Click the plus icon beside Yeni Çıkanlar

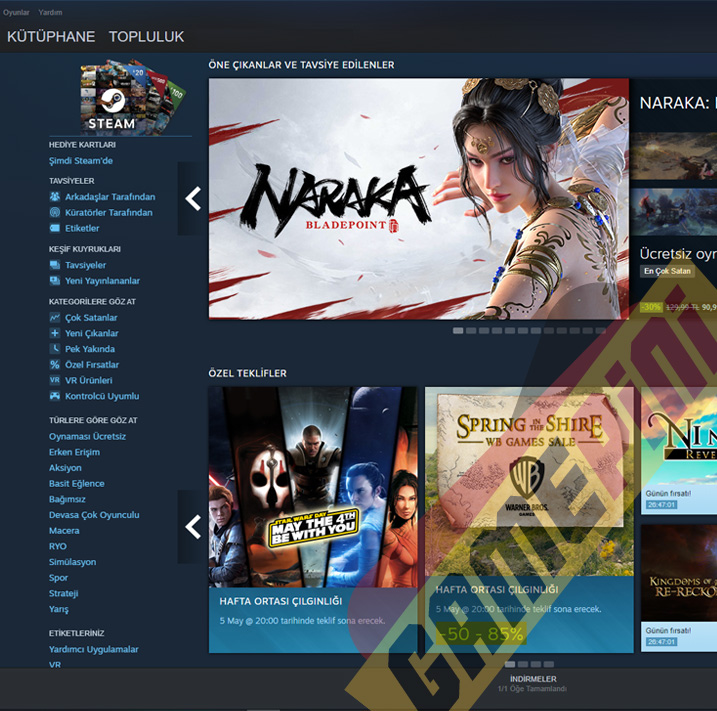(55, 334)
